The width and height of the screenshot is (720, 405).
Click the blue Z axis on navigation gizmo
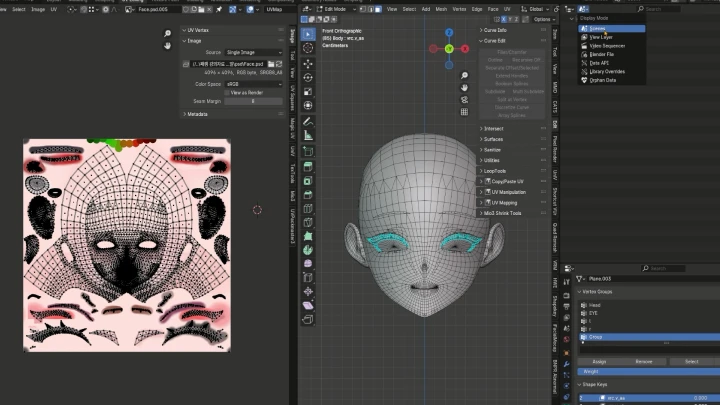[x=449, y=33]
